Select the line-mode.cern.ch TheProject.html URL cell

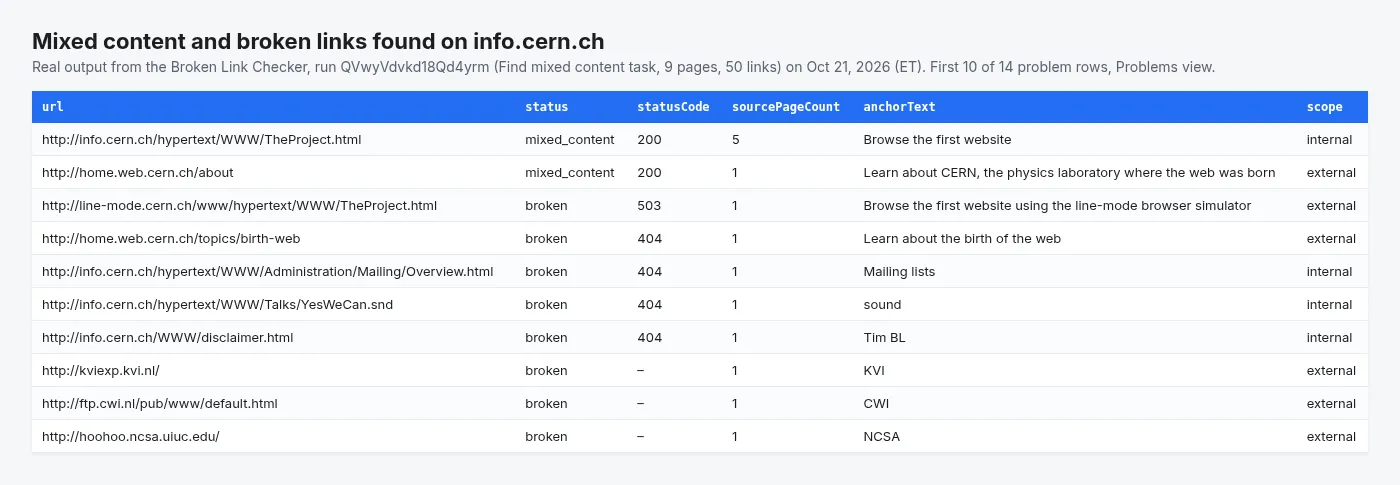(x=239, y=206)
